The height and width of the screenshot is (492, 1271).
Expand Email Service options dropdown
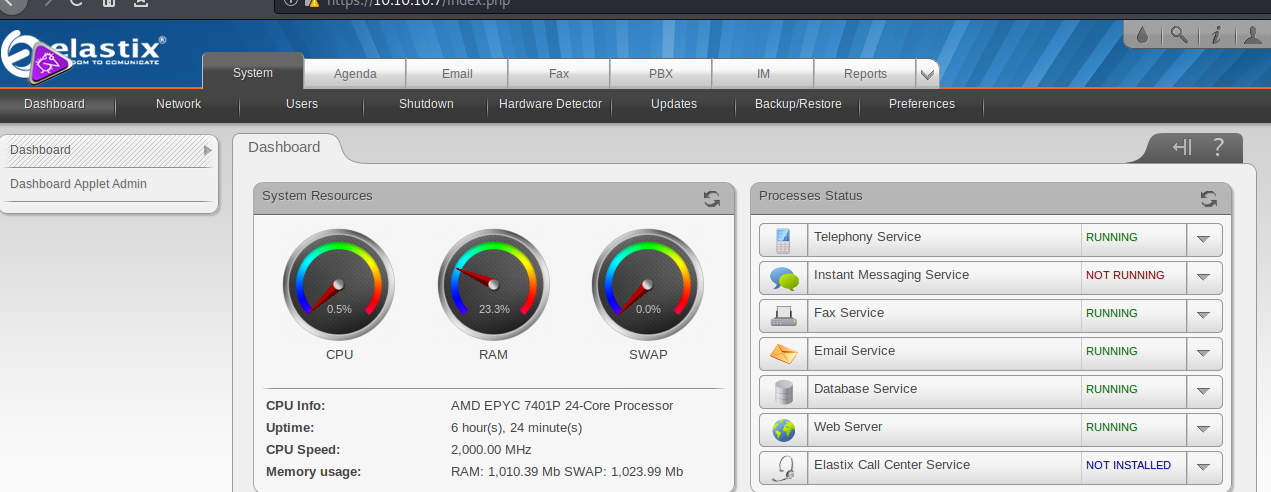1203,354
